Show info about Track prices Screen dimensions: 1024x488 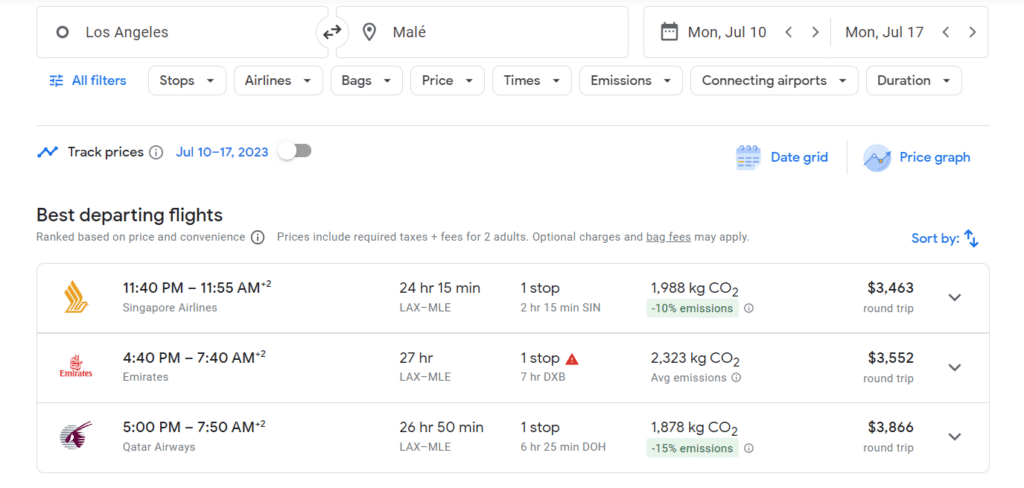155,153
